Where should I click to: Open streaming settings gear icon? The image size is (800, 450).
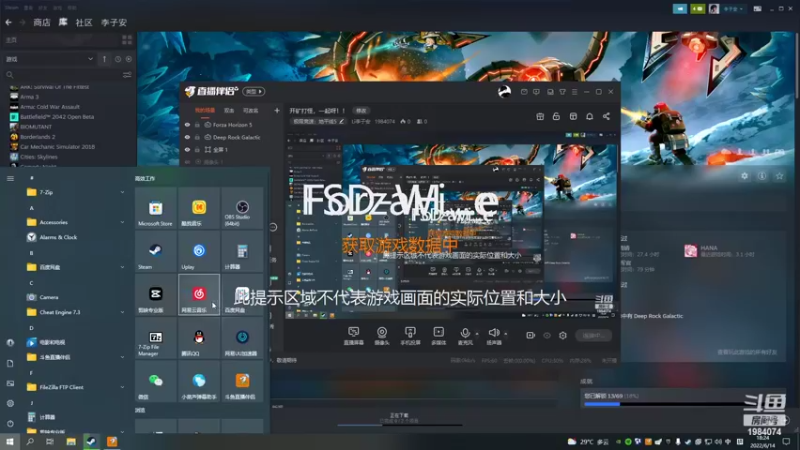563,335
